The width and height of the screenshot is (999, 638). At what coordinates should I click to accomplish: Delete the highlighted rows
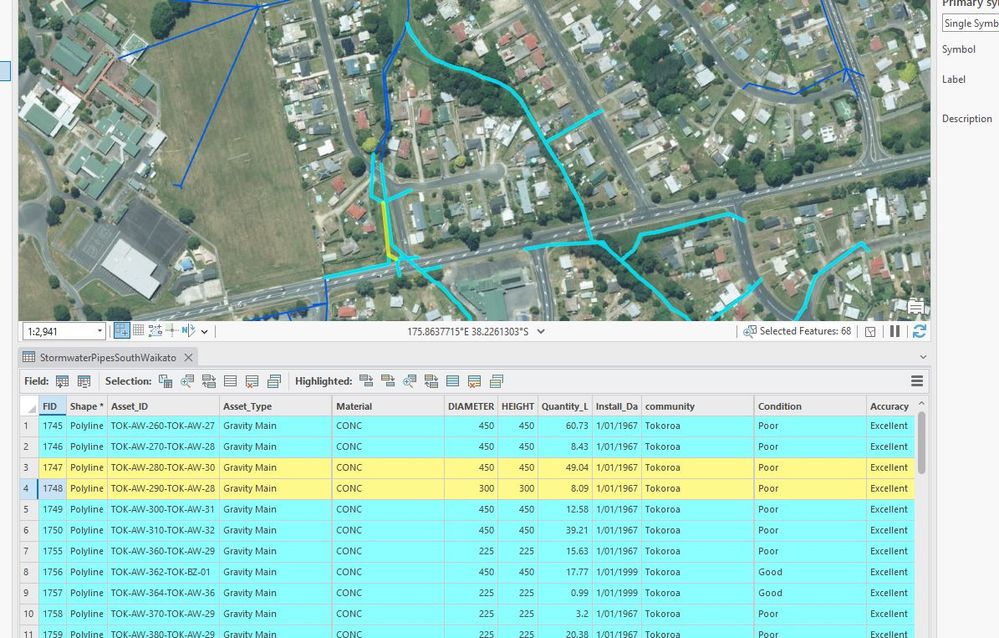(x=475, y=381)
